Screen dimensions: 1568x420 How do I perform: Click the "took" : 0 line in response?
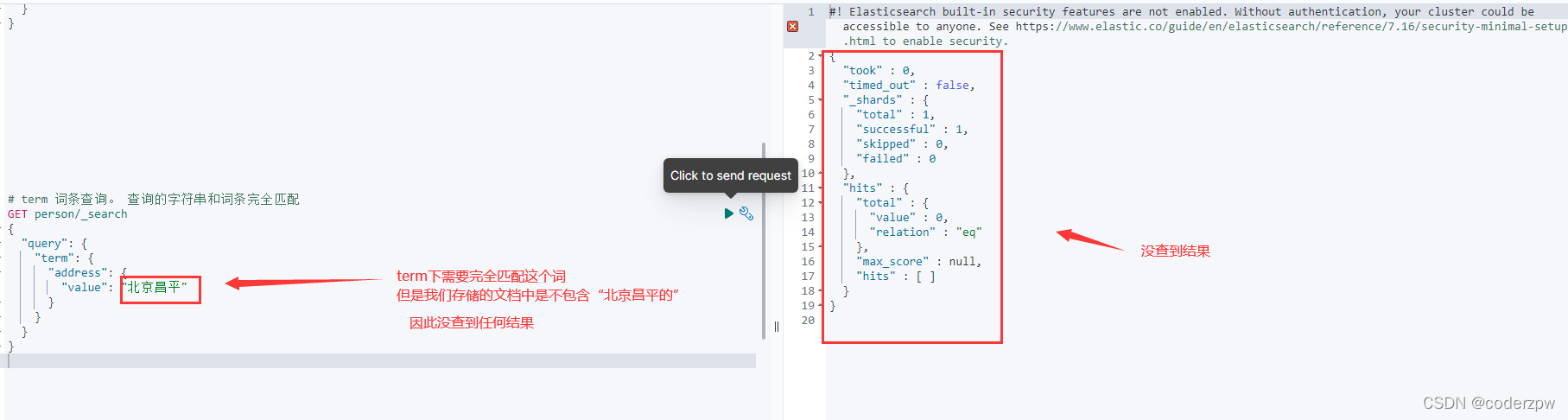879,71
